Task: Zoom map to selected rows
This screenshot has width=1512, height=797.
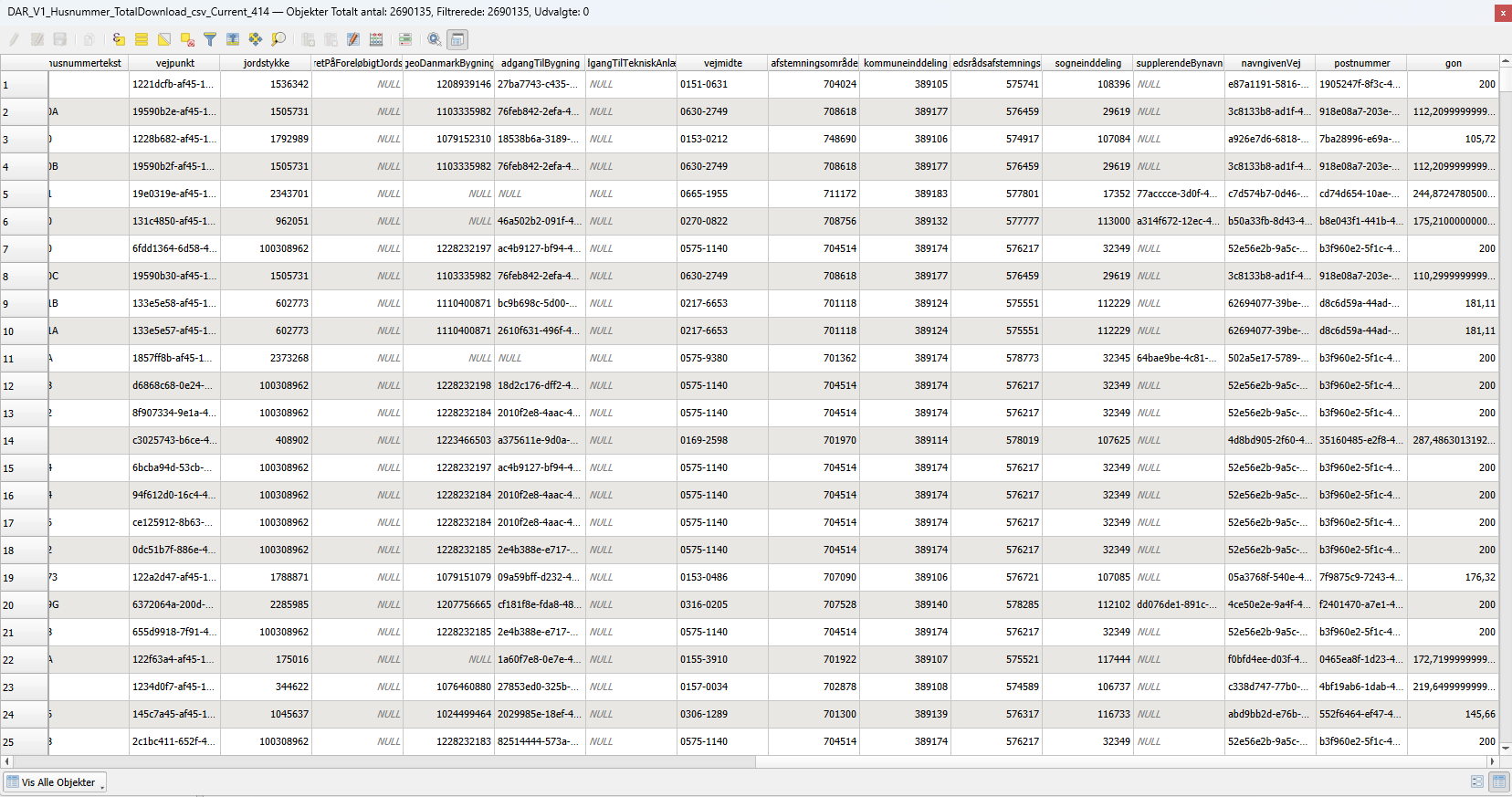Action: pos(278,39)
